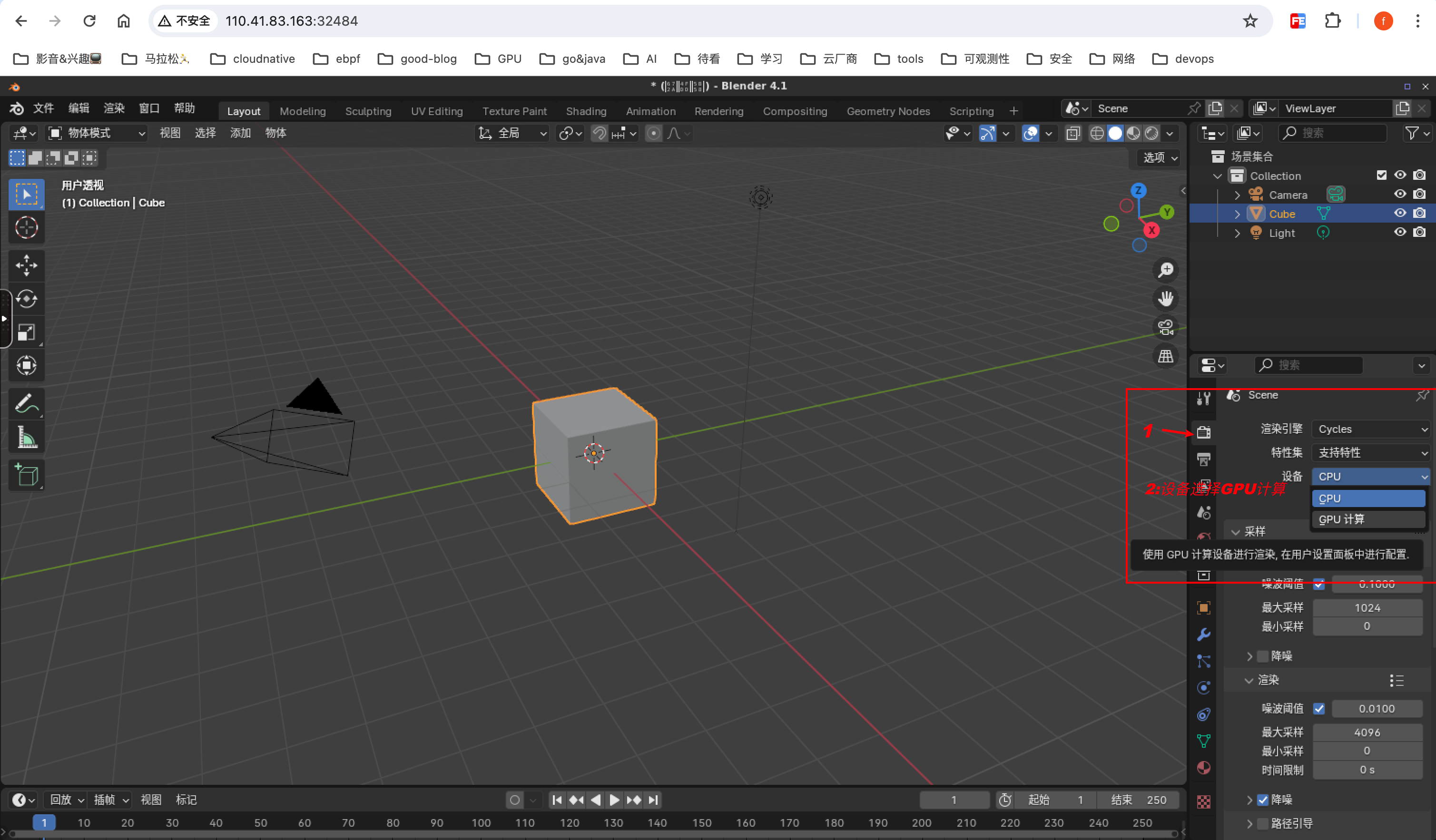Image resolution: width=1436 pixels, height=840 pixels.
Task: Open the render engine Cycles dropdown
Action: coord(1370,429)
